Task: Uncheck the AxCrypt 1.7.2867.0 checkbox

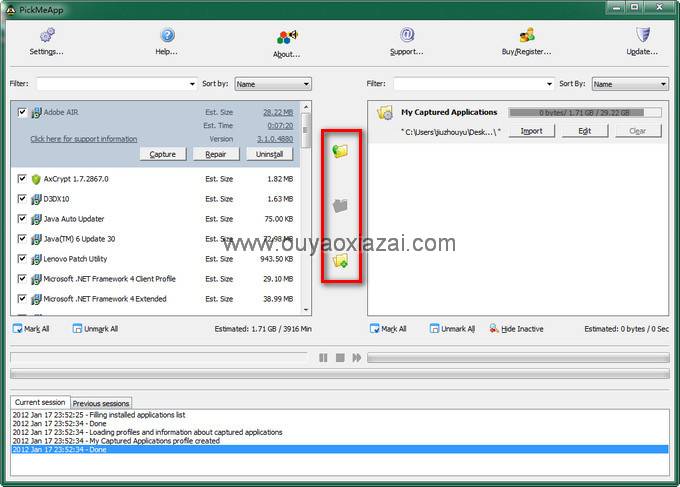Action: point(22,179)
